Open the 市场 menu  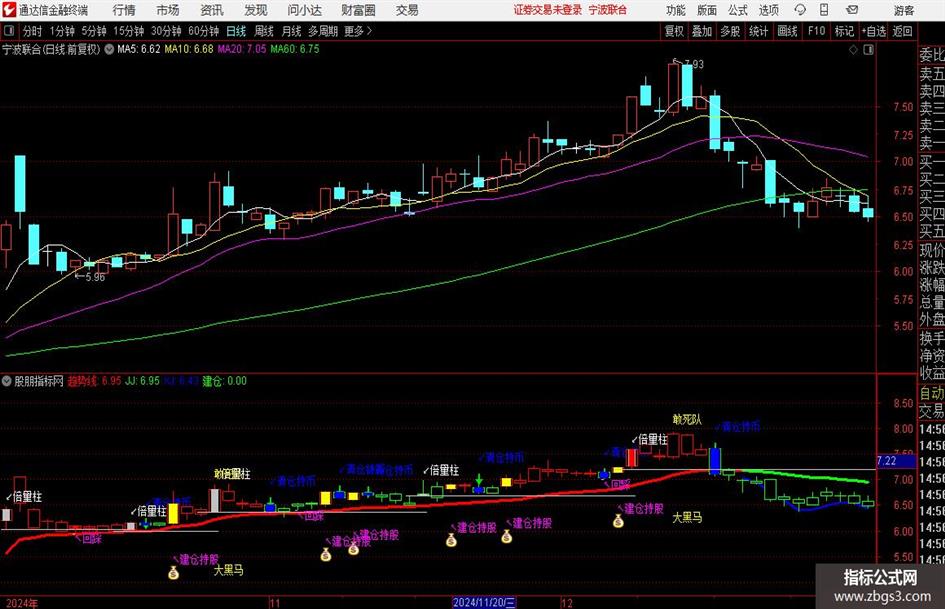[168, 10]
